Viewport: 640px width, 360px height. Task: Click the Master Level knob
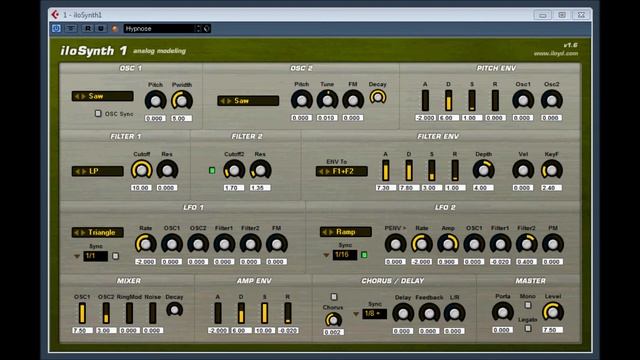[553, 312]
